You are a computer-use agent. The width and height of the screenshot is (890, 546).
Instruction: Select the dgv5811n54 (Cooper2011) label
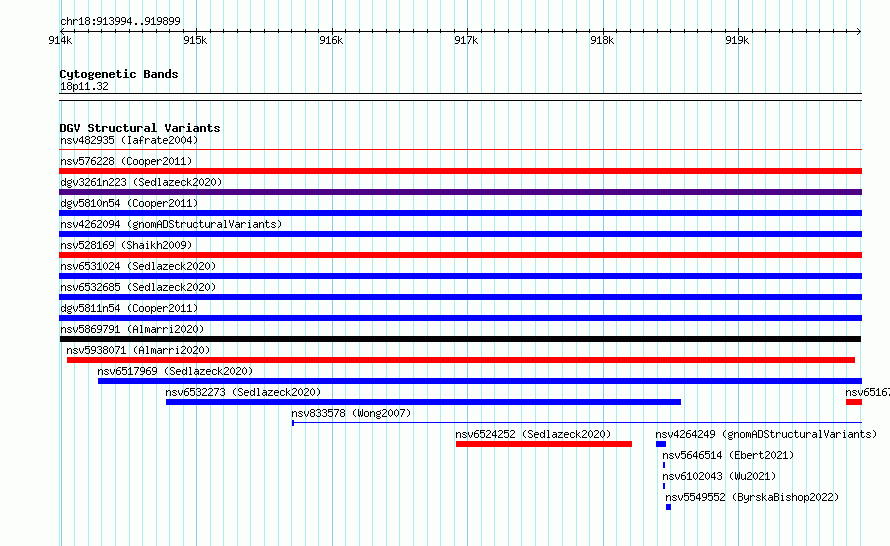pos(129,308)
